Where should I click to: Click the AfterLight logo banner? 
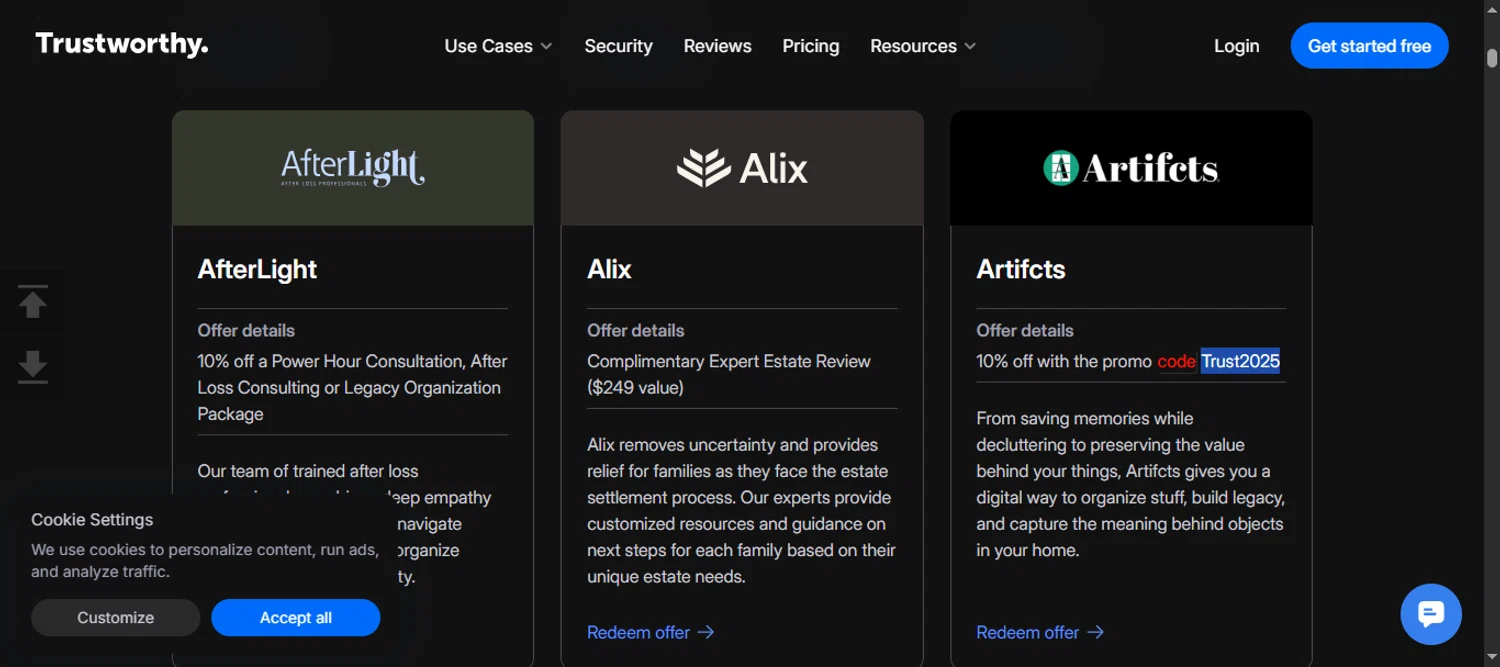tap(353, 168)
